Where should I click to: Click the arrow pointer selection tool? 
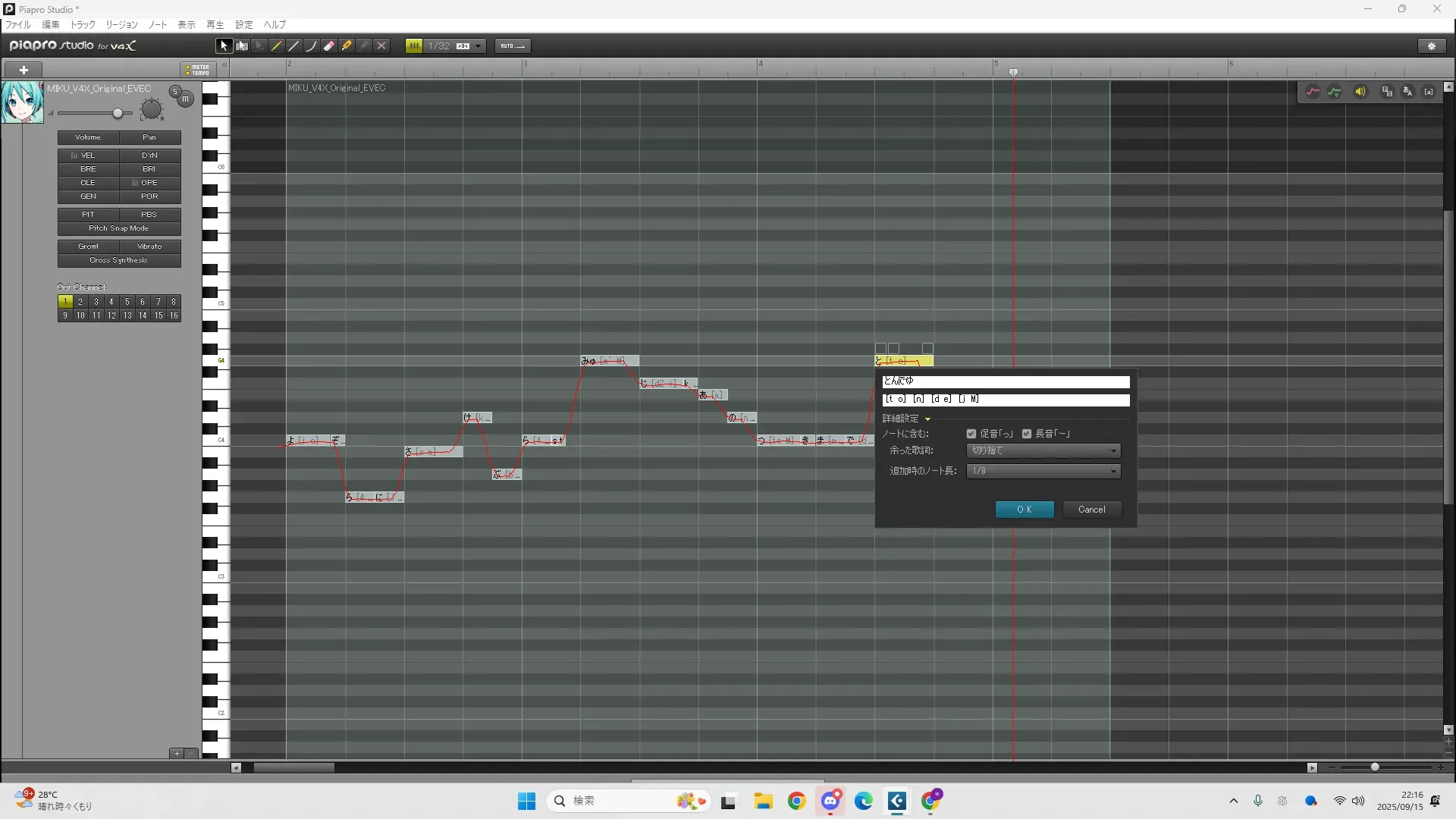[224, 46]
